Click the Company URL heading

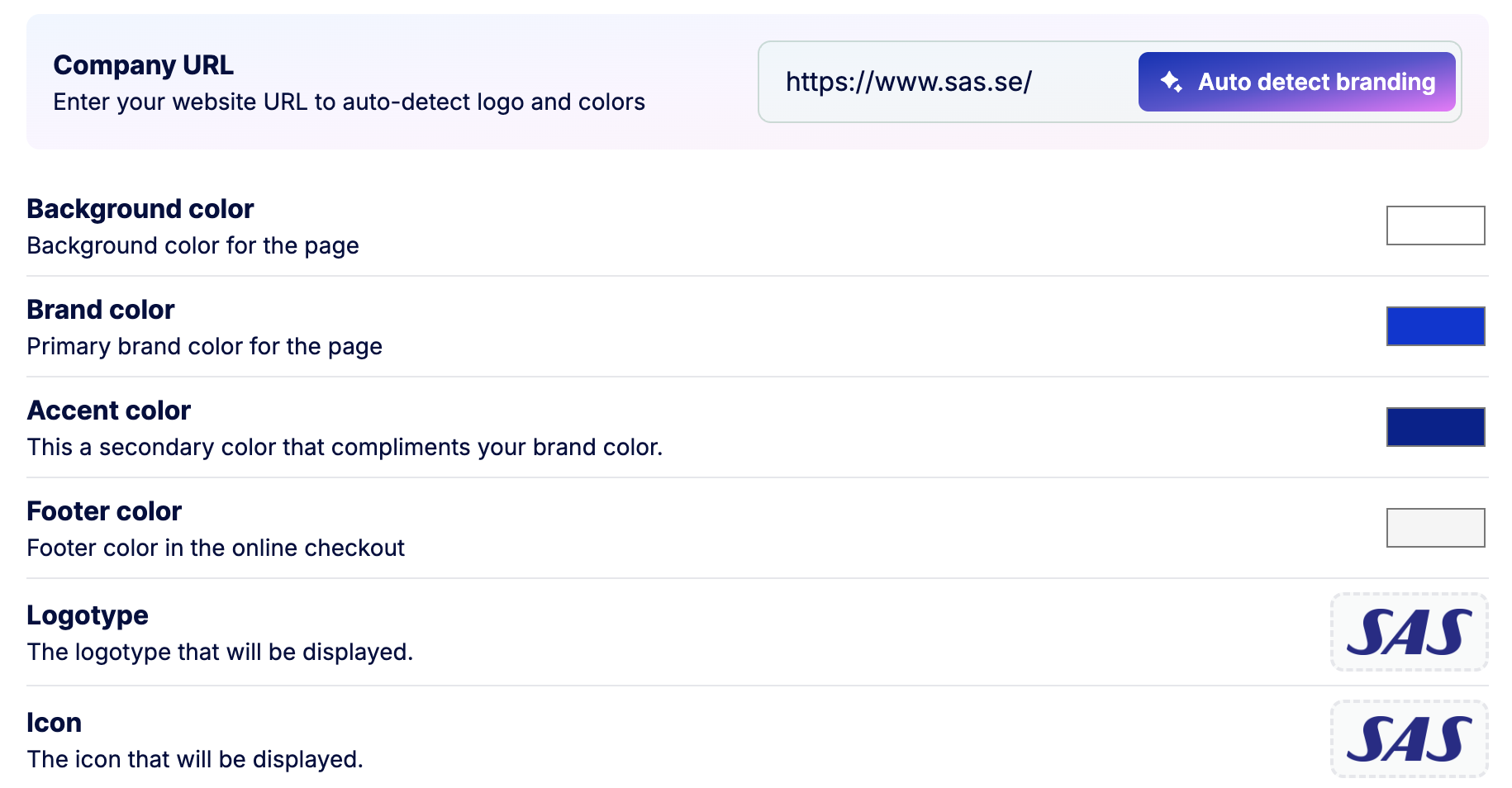point(143,65)
